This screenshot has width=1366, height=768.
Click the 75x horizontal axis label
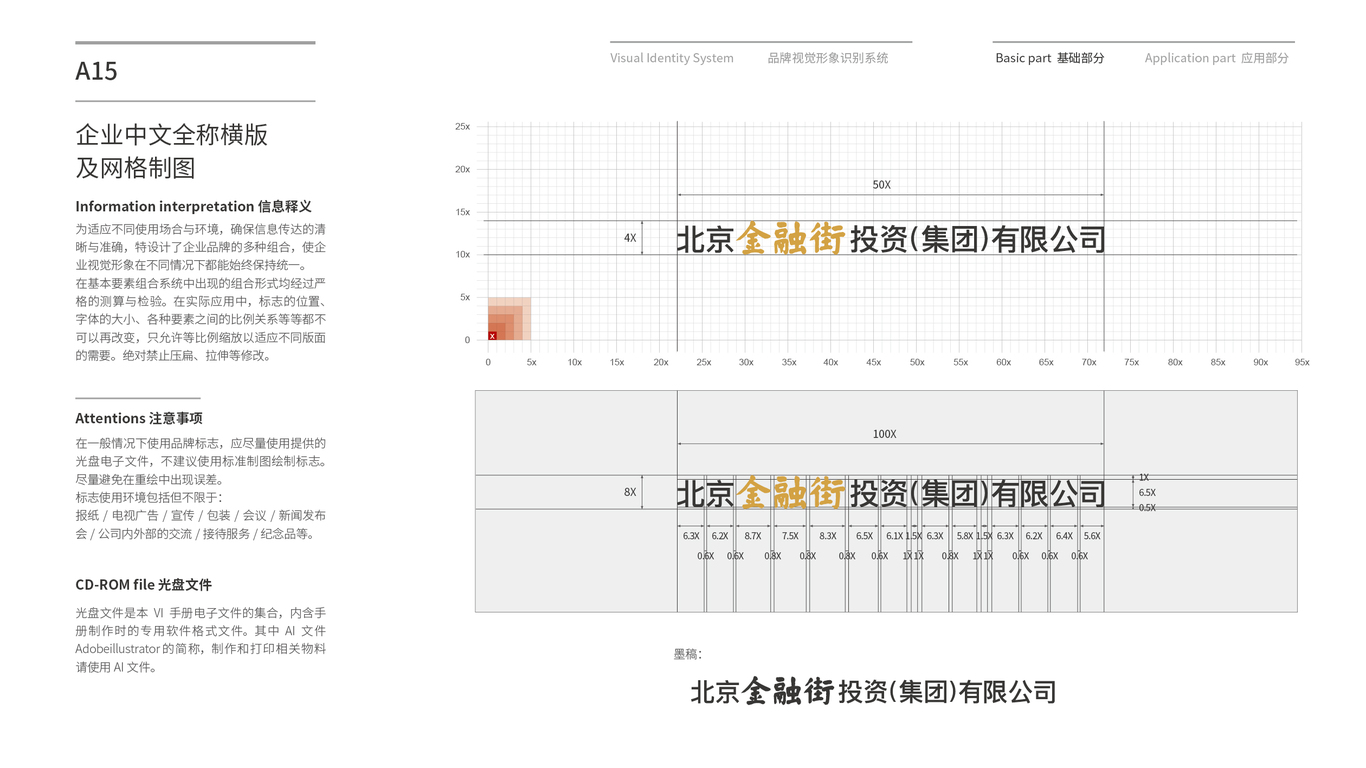click(1131, 362)
